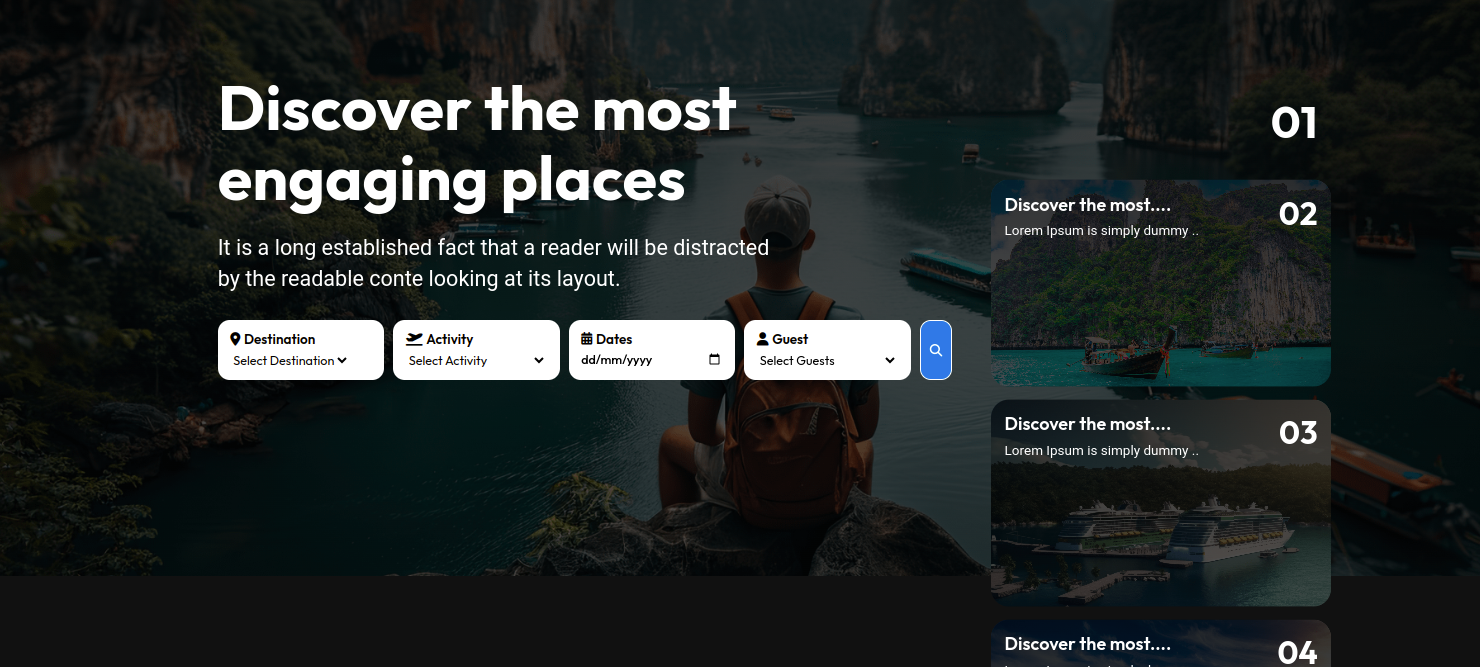The height and width of the screenshot is (667, 1480).
Task: Click the 02 number on the island card
Action: pyautogui.click(x=1297, y=214)
